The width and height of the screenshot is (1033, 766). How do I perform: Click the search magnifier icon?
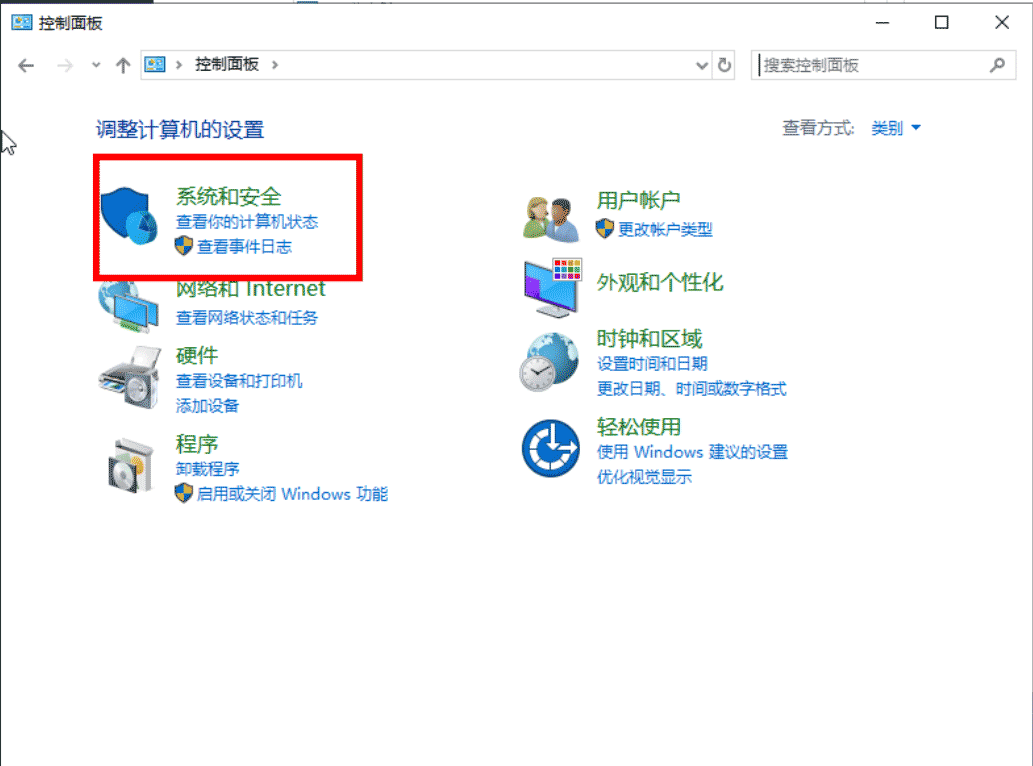[x=999, y=64]
